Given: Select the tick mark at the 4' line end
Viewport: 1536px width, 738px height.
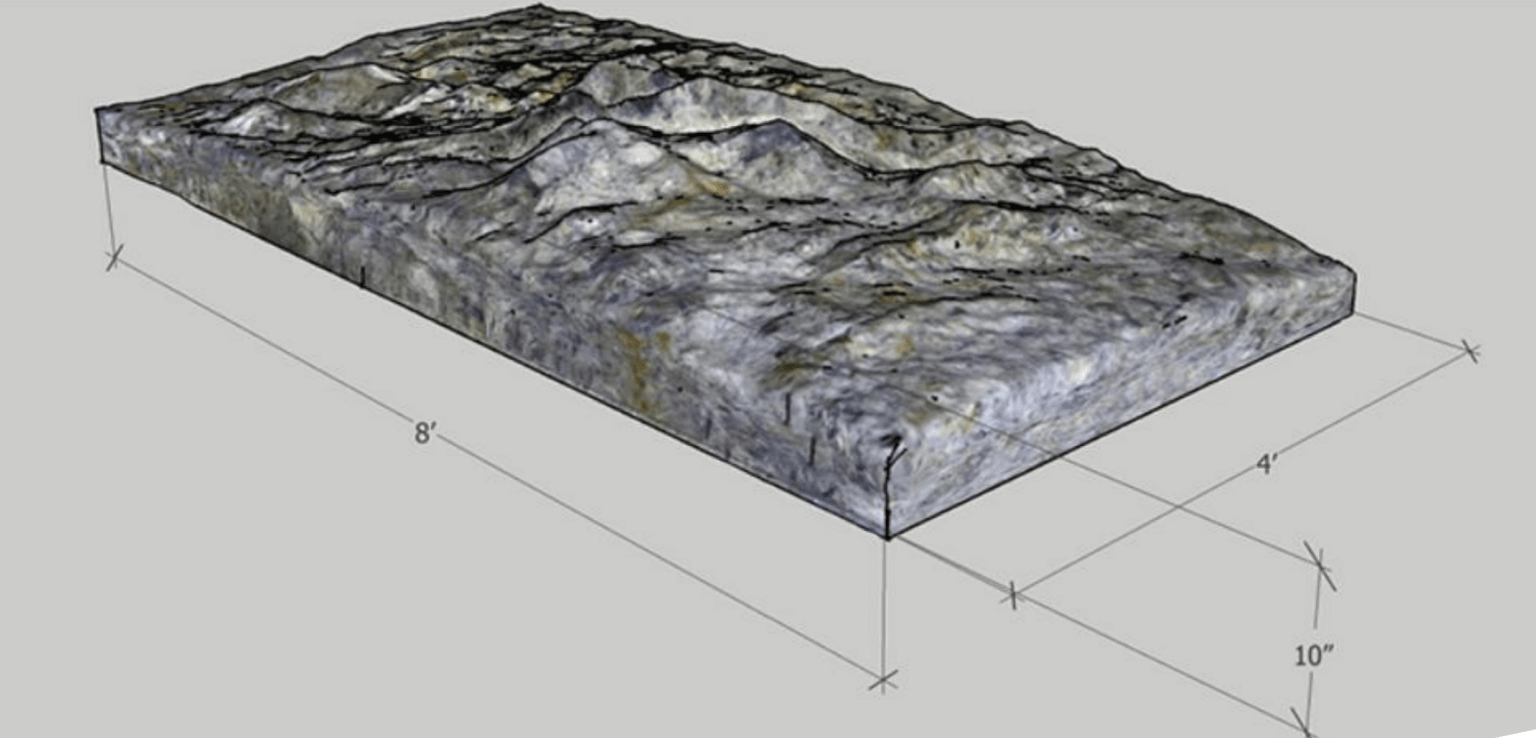Looking at the screenshot, I should click(1468, 350).
